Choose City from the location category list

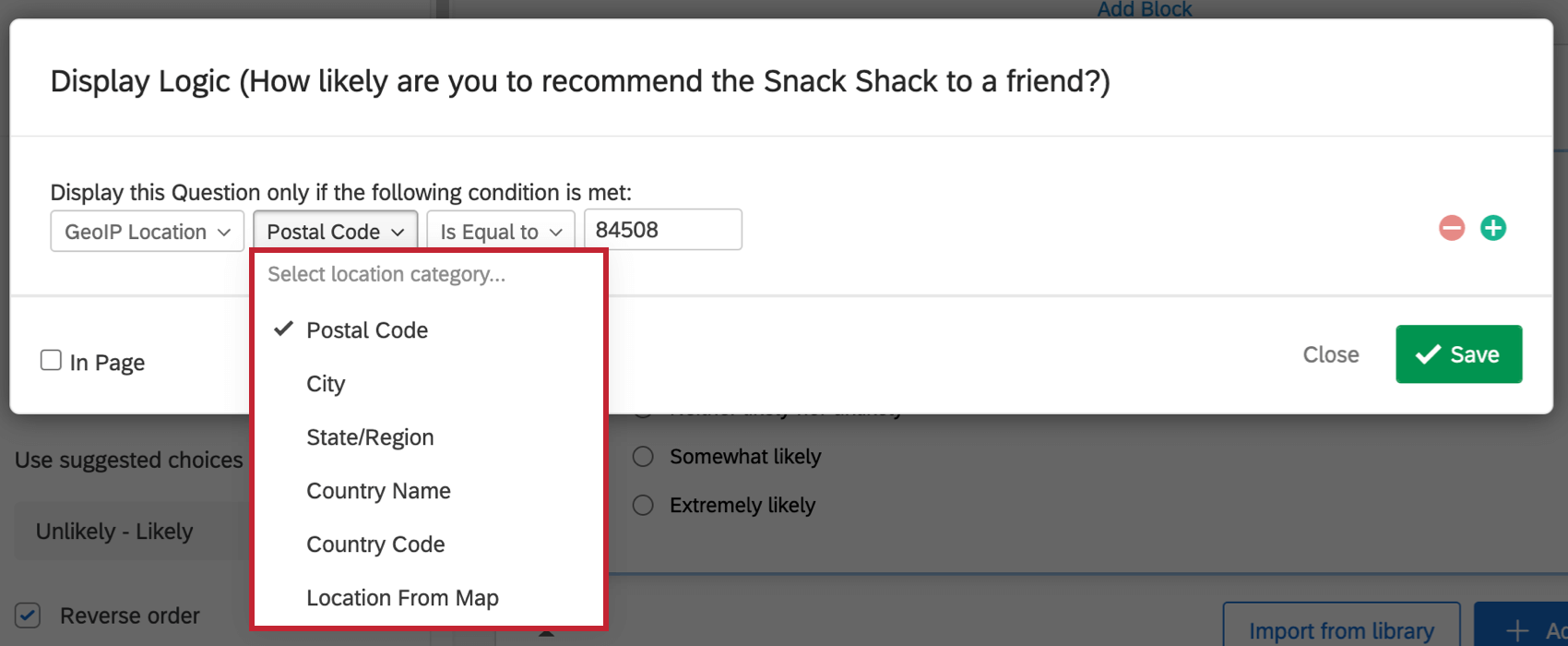point(325,384)
